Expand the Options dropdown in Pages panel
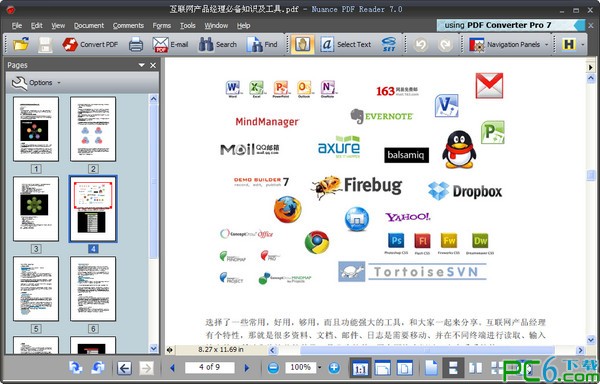The height and width of the screenshot is (384, 600). (x=36, y=83)
